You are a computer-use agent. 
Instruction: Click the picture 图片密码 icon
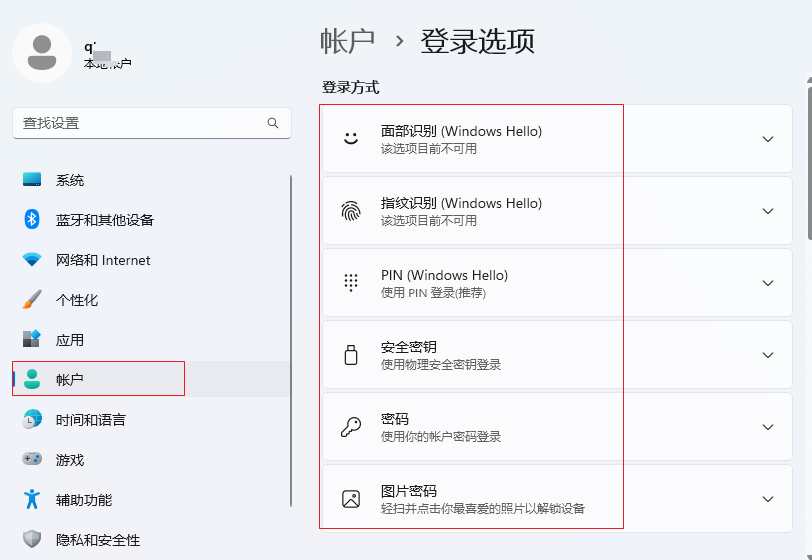pos(351,499)
